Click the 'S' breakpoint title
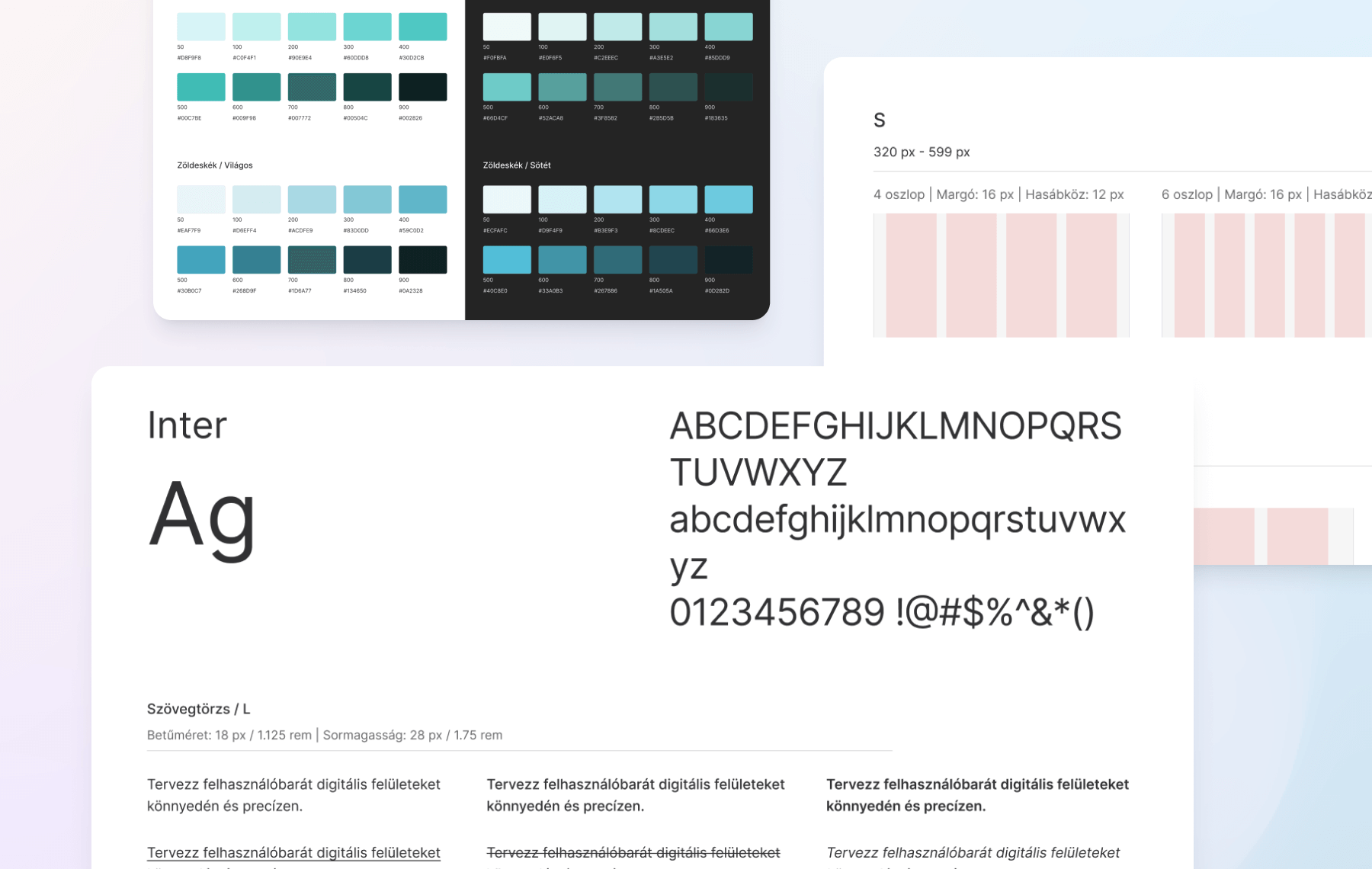Image resolution: width=1372 pixels, height=869 pixels. (x=880, y=120)
